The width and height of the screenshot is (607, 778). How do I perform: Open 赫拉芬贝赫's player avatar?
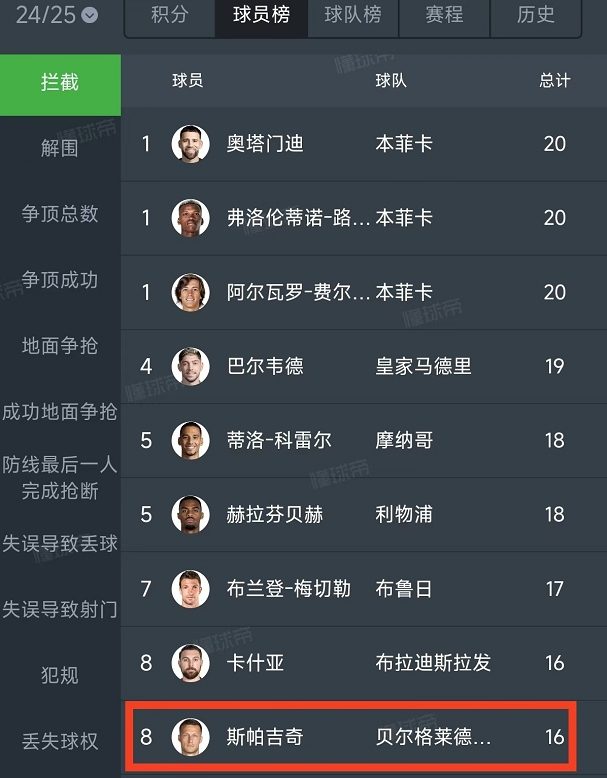(x=190, y=515)
